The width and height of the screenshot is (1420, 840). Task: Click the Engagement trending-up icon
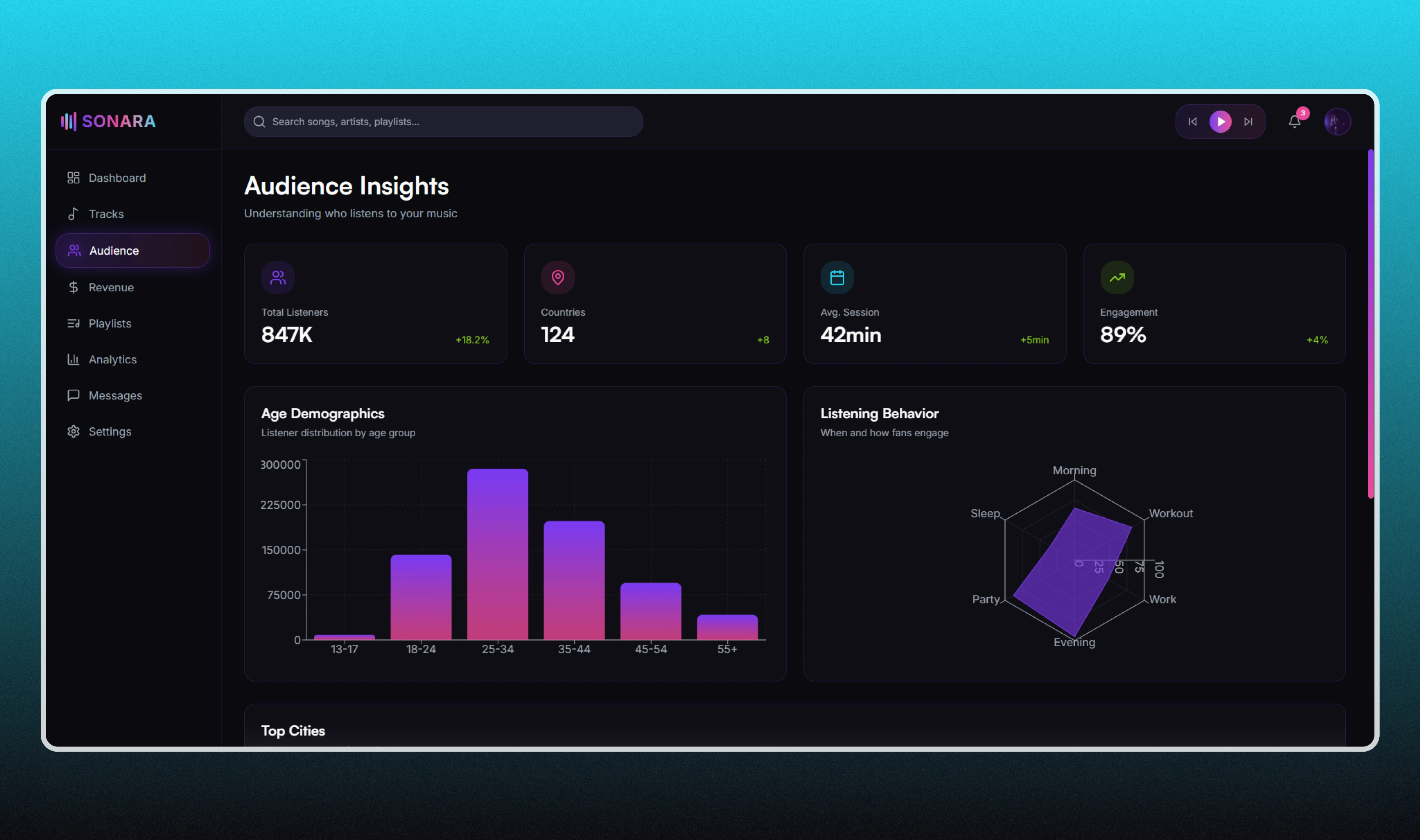pyautogui.click(x=1117, y=277)
